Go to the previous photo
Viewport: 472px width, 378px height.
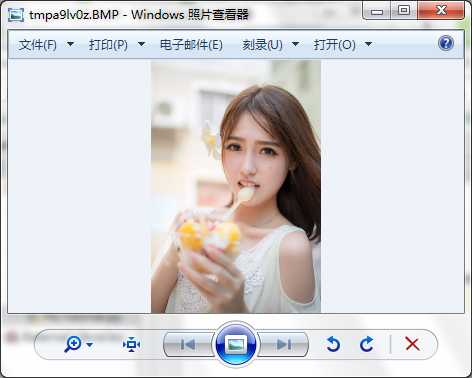[x=188, y=344]
